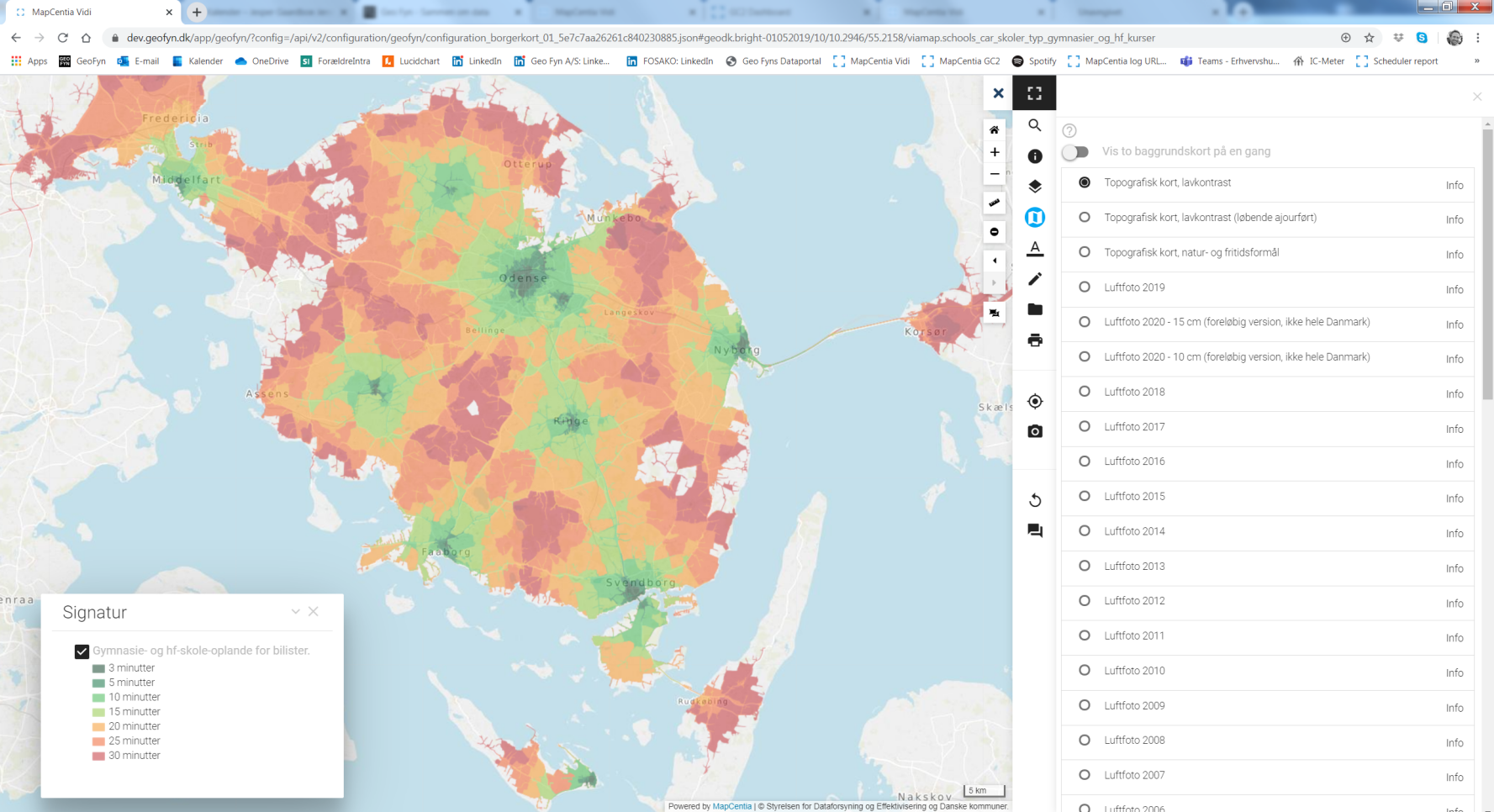Select Luftfoto 2010 radio button
This screenshot has width=1494, height=812.
(1085, 670)
